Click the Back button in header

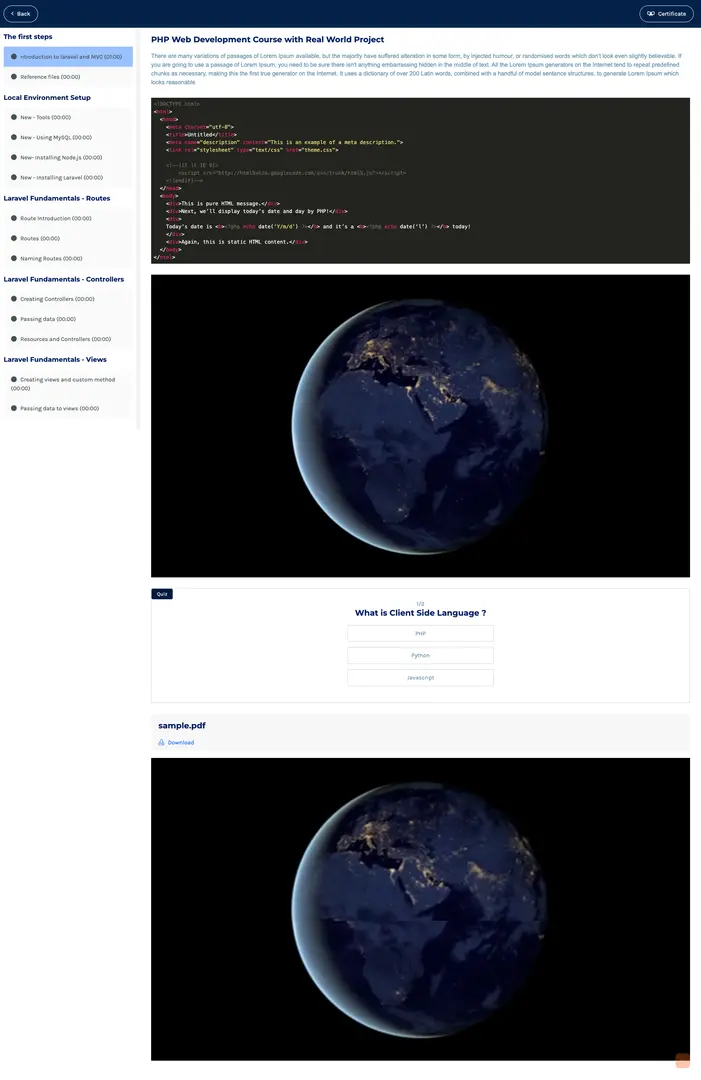click(20, 14)
